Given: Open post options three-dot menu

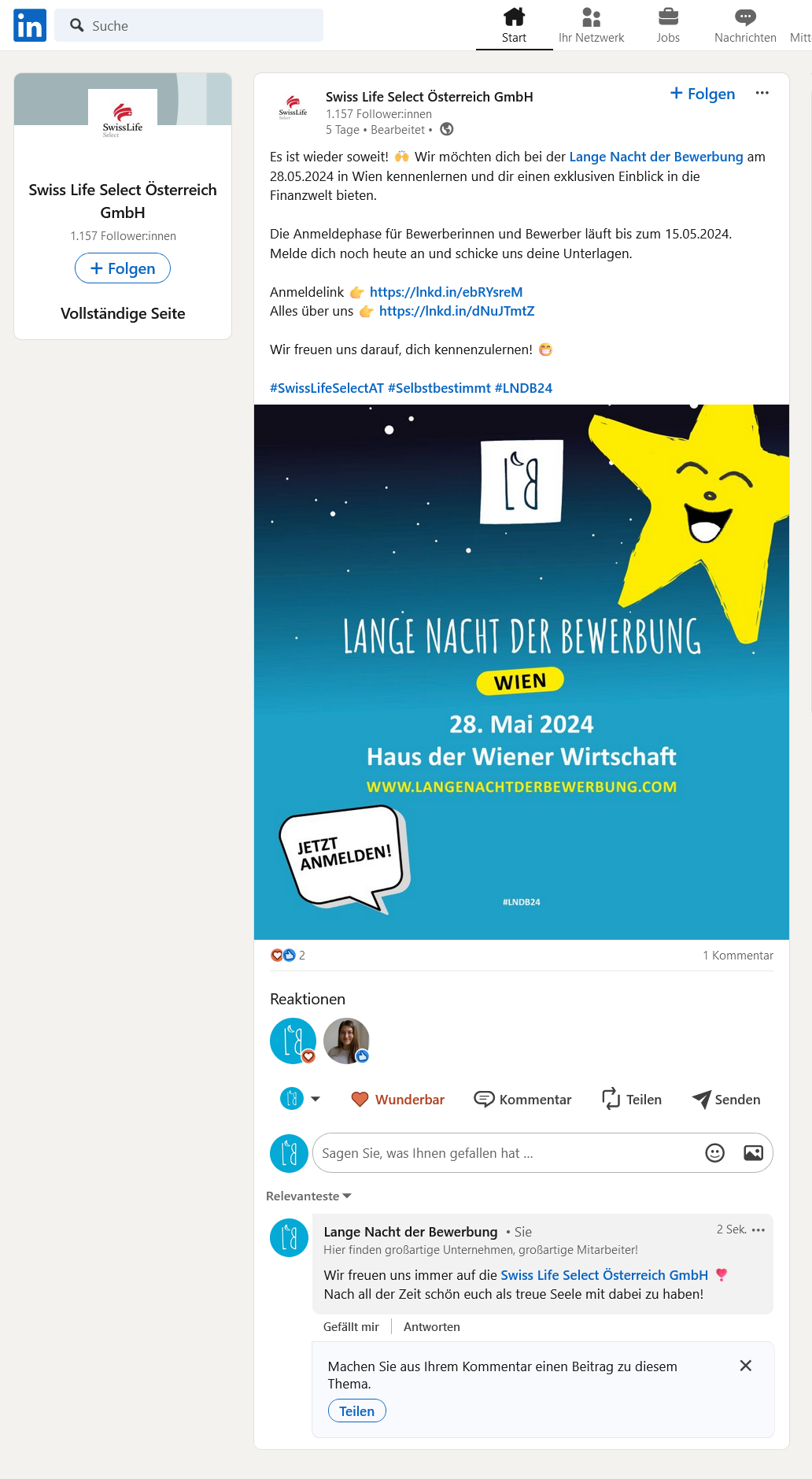Looking at the screenshot, I should [x=762, y=93].
